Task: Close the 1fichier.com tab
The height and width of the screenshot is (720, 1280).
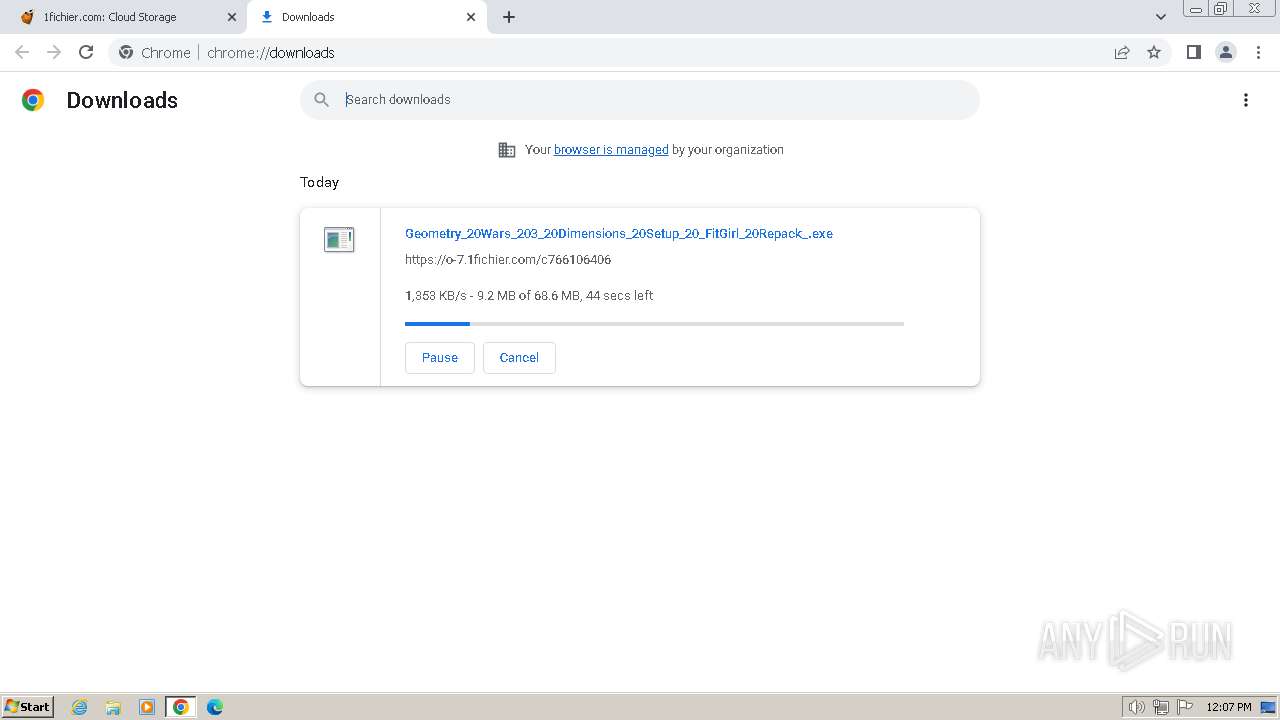Action: (x=232, y=17)
